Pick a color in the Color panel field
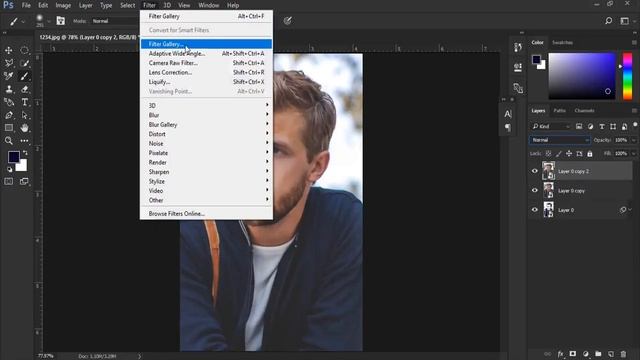The height and width of the screenshot is (360, 640). (582, 76)
